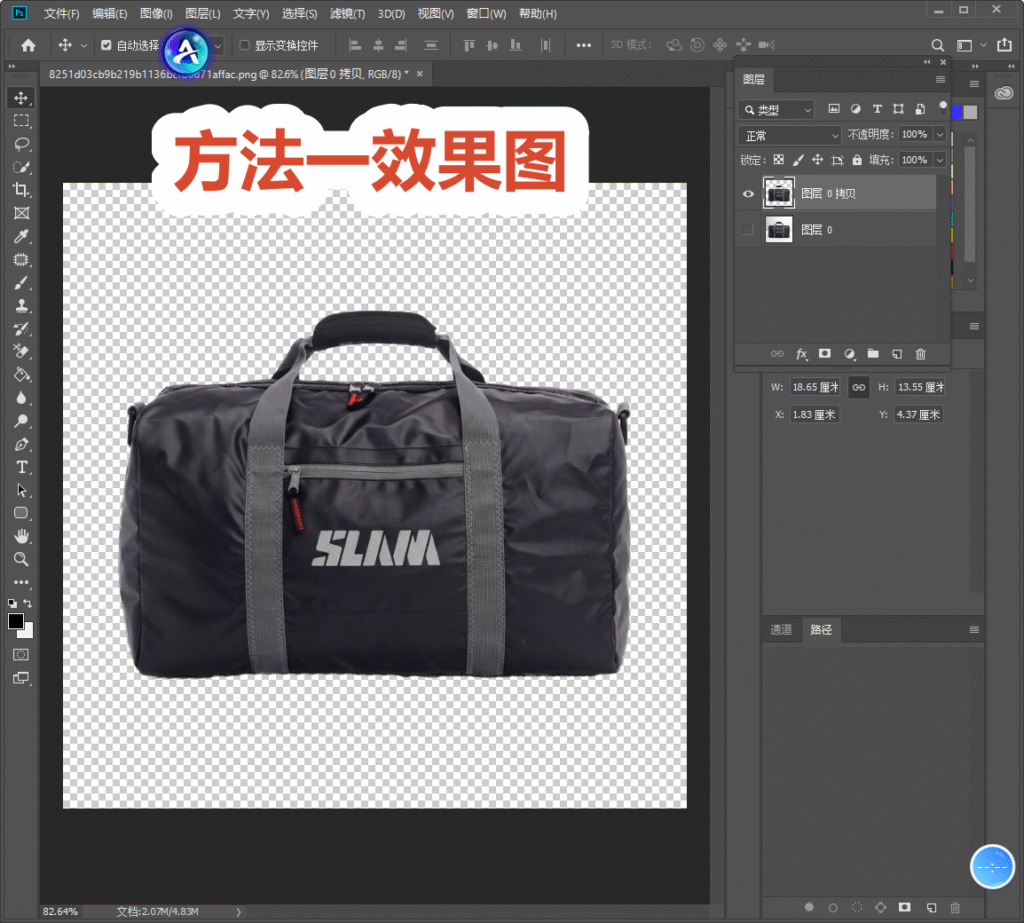Viewport: 1024px width, 923px height.
Task: Click the Share icon at top right
Action: tap(1004, 44)
